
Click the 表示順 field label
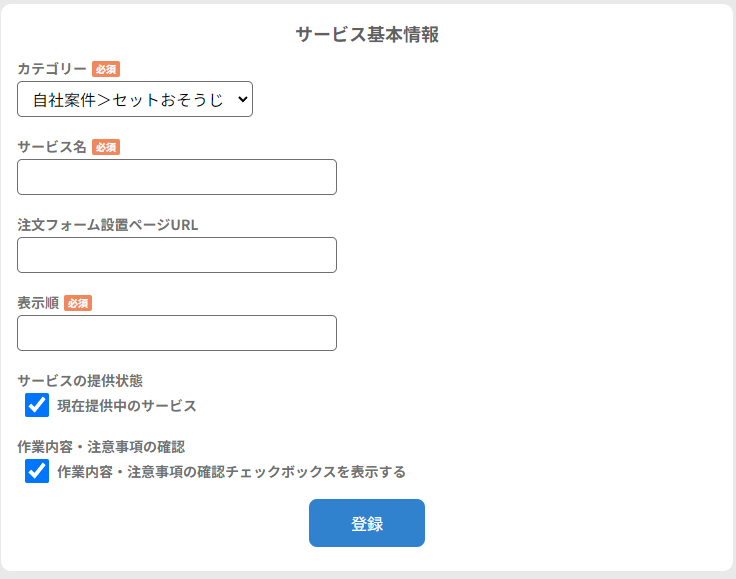(38, 303)
